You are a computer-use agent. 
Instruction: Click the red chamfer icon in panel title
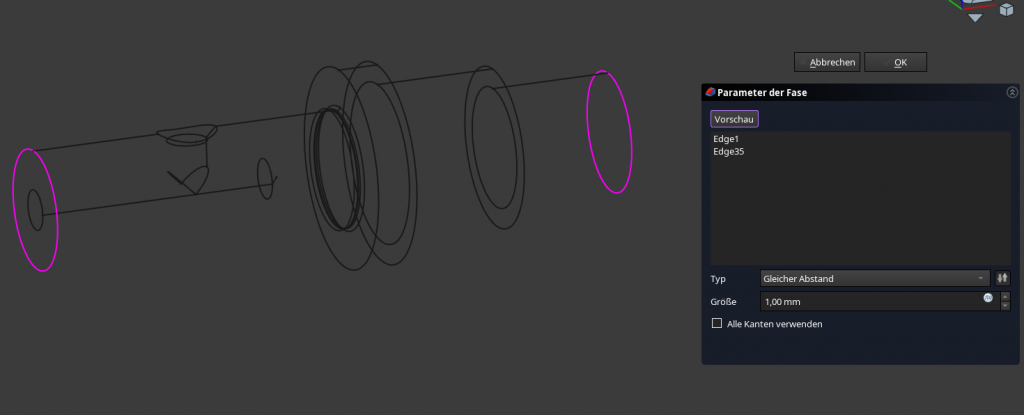coord(711,92)
